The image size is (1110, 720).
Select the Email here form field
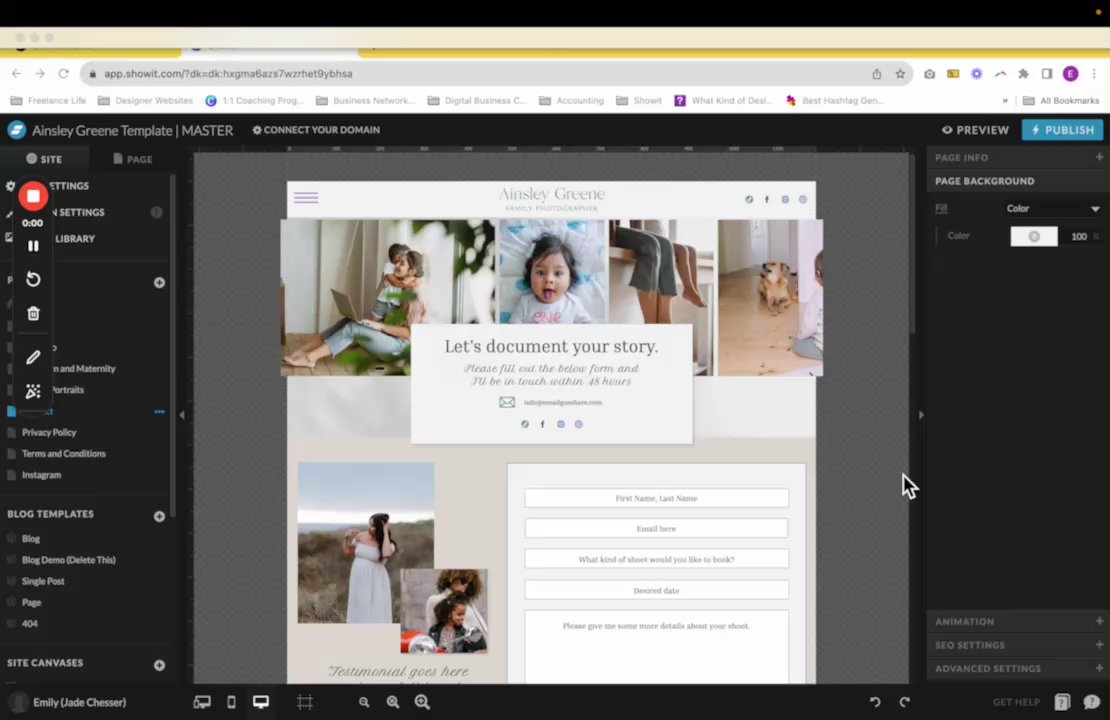click(656, 528)
